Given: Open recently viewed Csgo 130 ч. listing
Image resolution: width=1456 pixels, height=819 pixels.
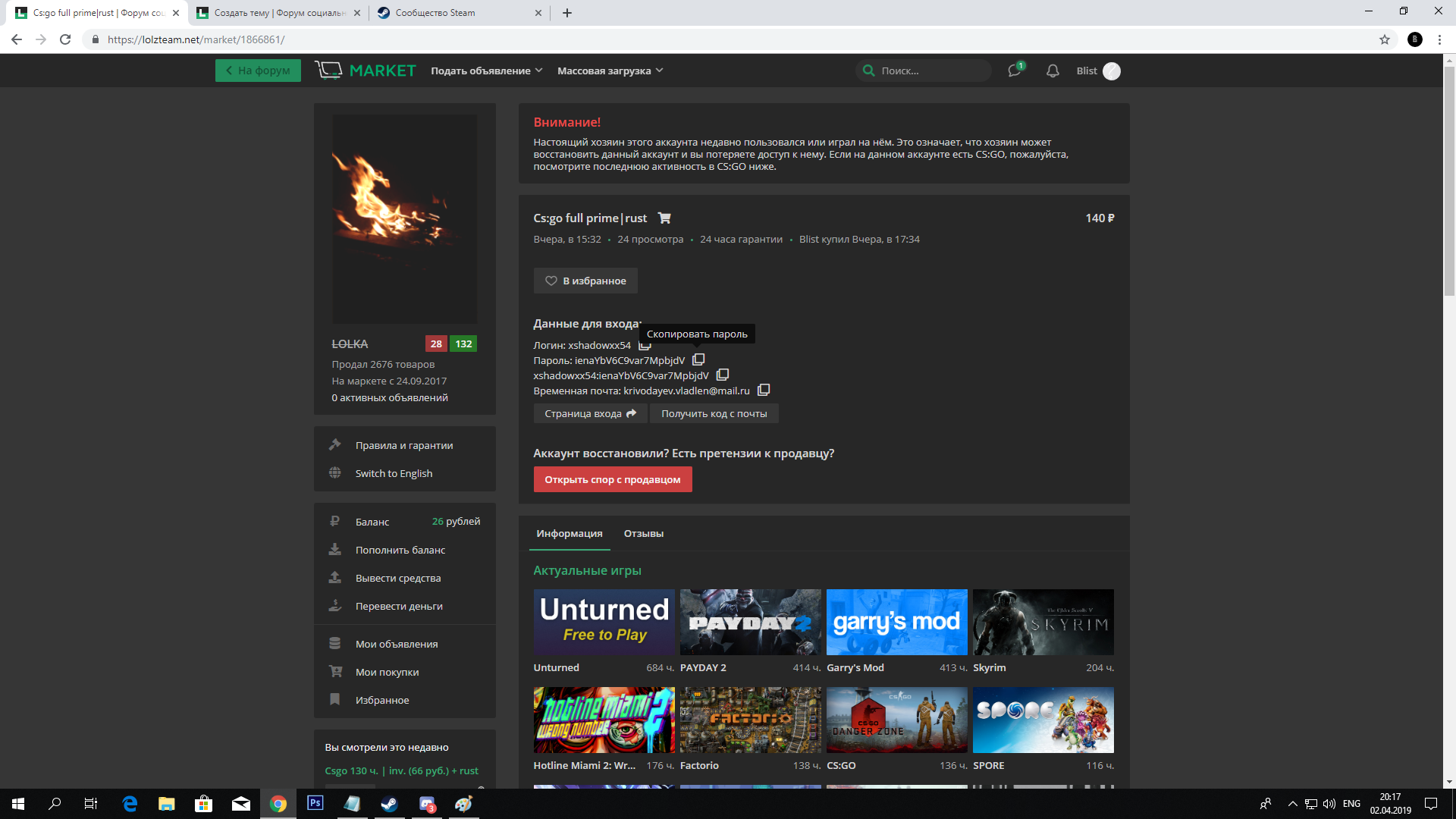Looking at the screenshot, I should pyautogui.click(x=401, y=770).
